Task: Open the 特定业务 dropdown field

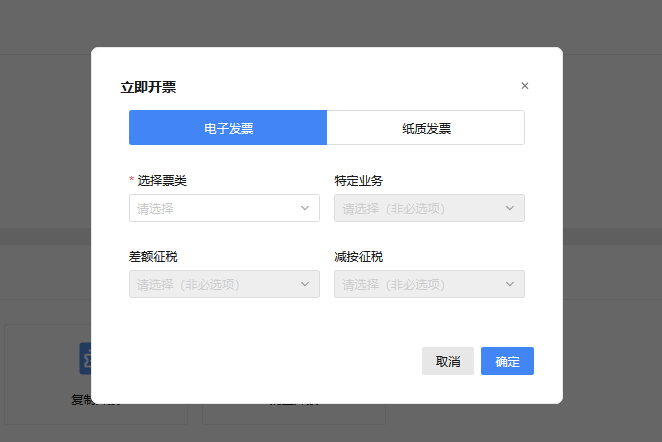Action: [420, 208]
